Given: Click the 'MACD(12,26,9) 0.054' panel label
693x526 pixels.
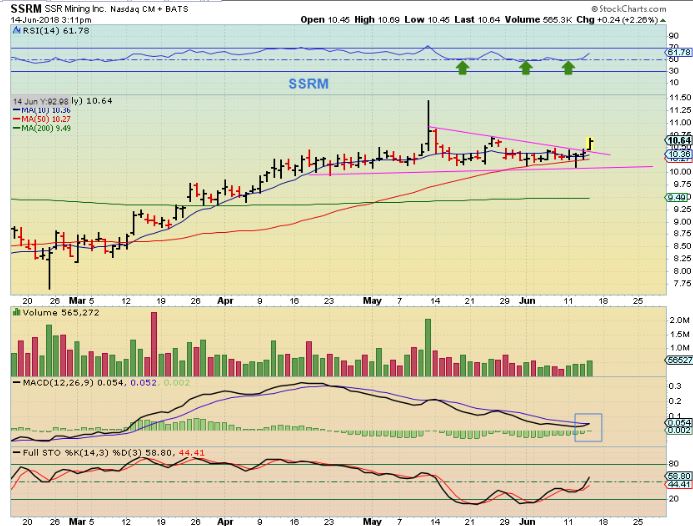Looking at the screenshot, I should (x=75, y=382).
